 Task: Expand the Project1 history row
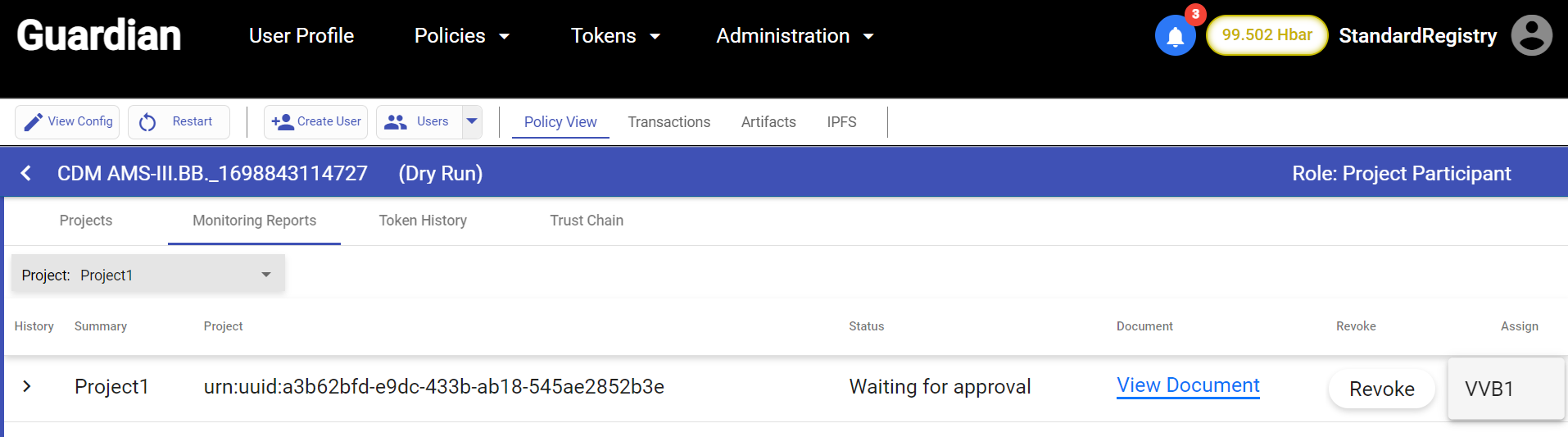[x=27, y=386]
